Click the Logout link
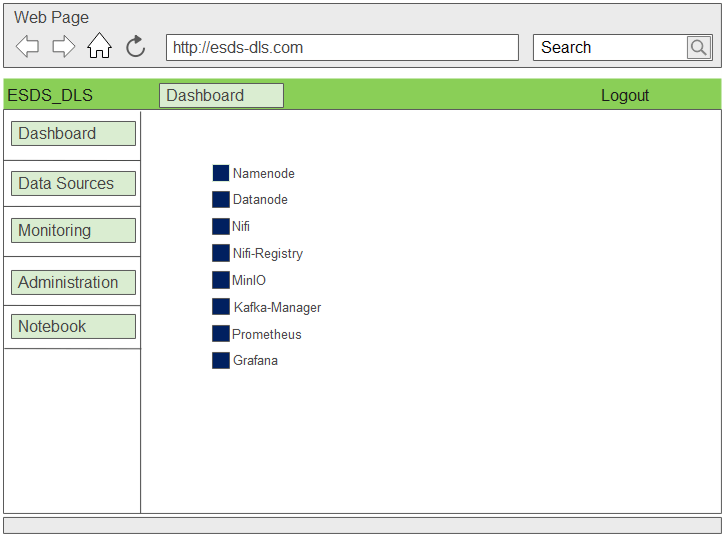 click(625, 96)
